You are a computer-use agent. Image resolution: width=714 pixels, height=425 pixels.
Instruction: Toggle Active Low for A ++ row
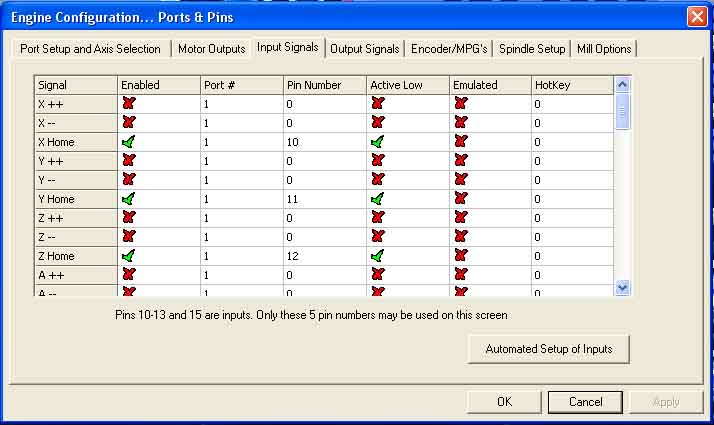tap(378, 274)
